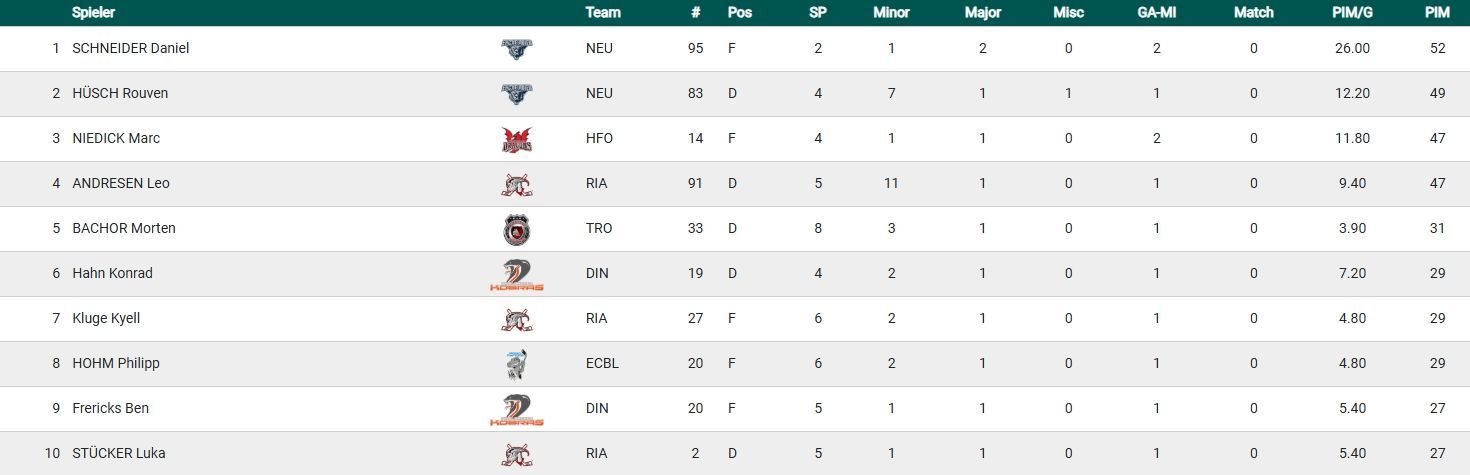Image resolution: width=1470 pixels, height=475 pixels.
Task: Click Kobras logo beside Frericks Ben
Action: pyautogui.click(x=516, y=410)
